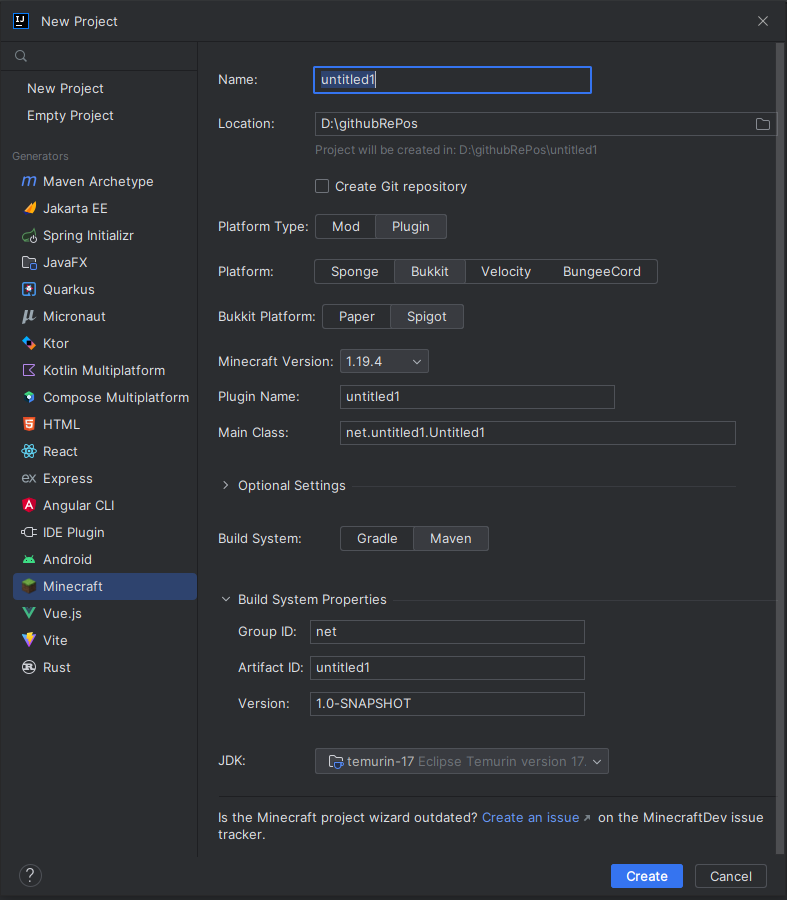Select the Maven Archetype generator
787x900 pixels.
point(98,181)
